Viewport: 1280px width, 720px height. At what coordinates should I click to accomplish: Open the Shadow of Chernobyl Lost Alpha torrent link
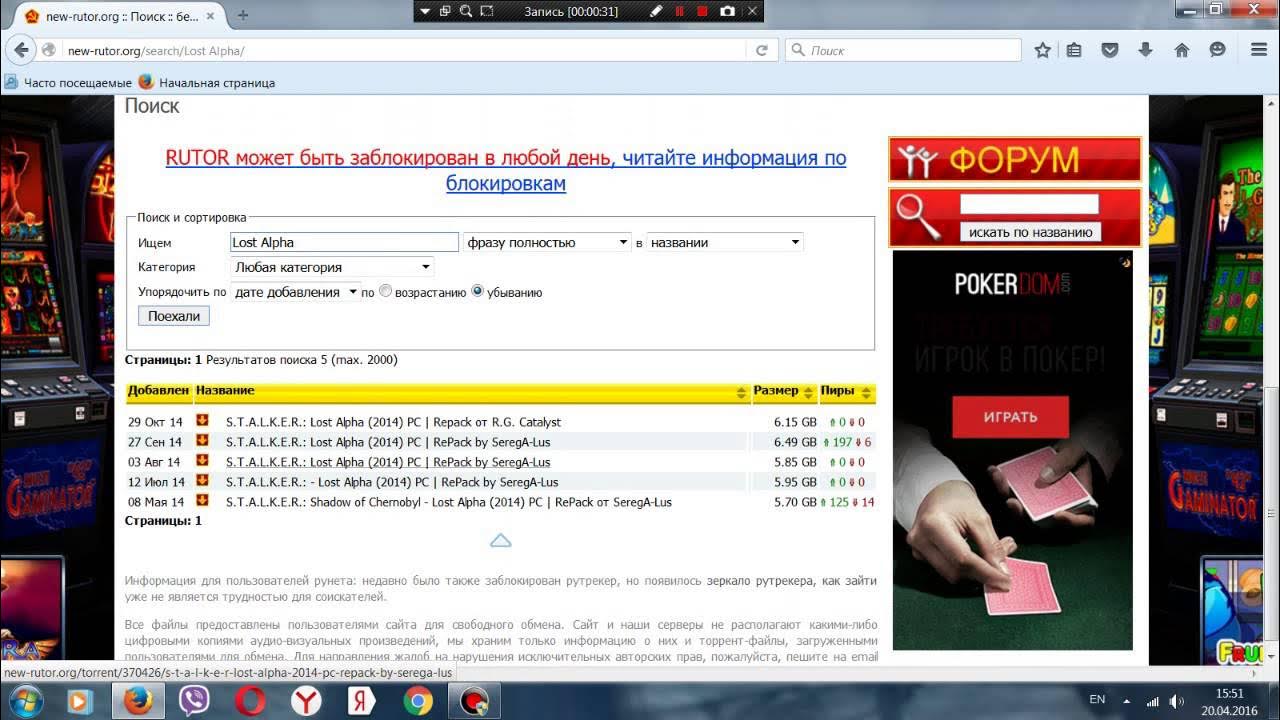pos(449,502)
